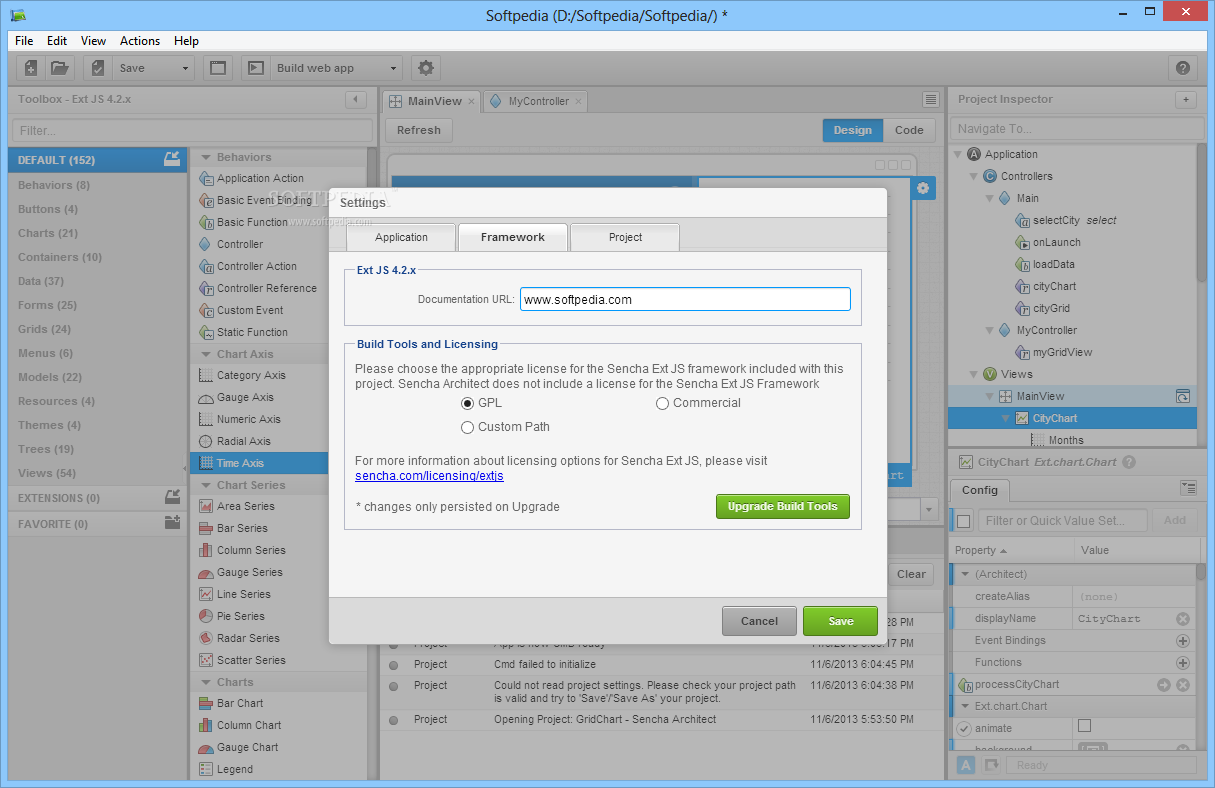
Task: Select the Custom Path radio button
Action: pos(467,427)
